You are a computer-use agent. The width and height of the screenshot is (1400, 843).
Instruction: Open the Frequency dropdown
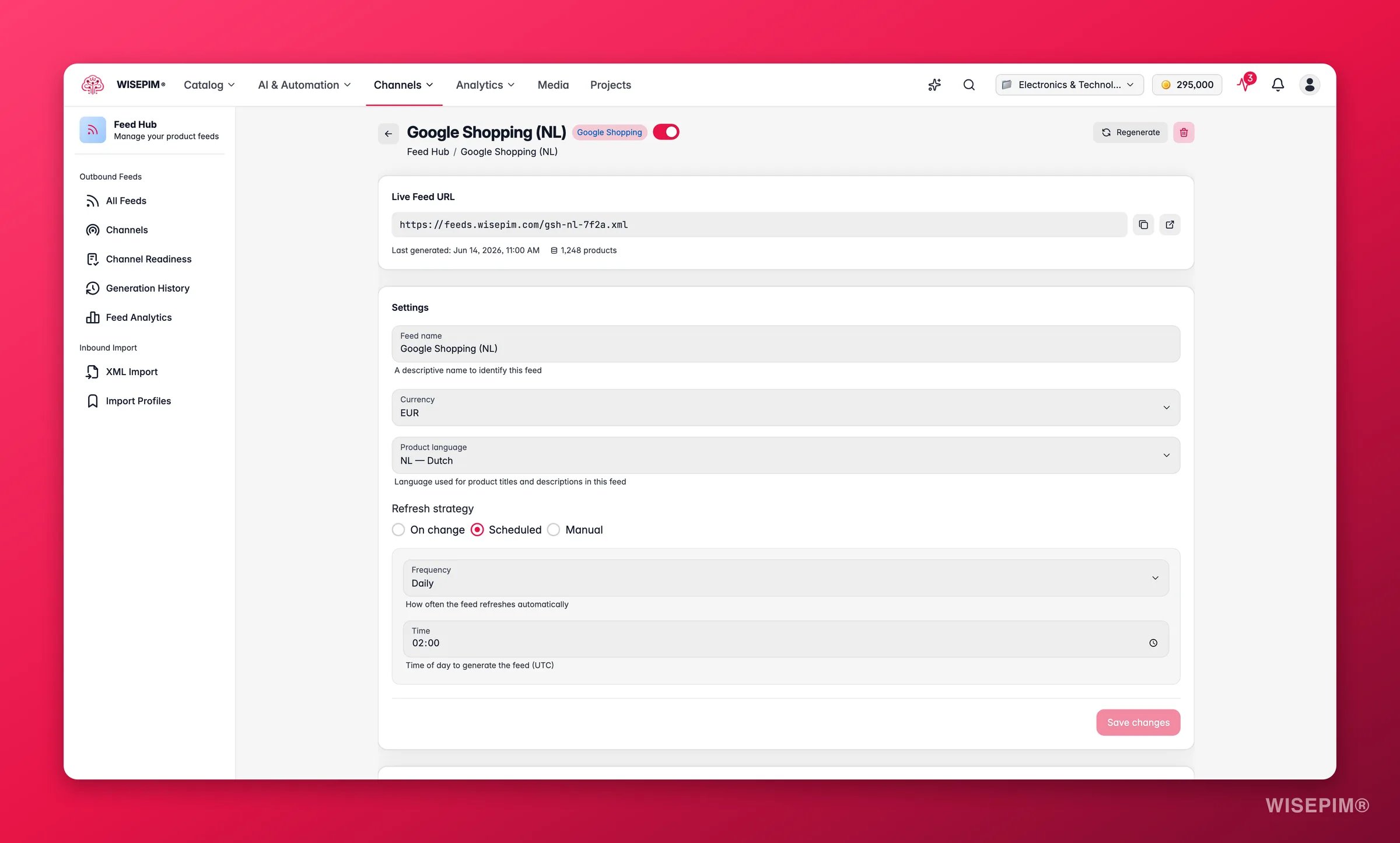(x=786, y=578)
